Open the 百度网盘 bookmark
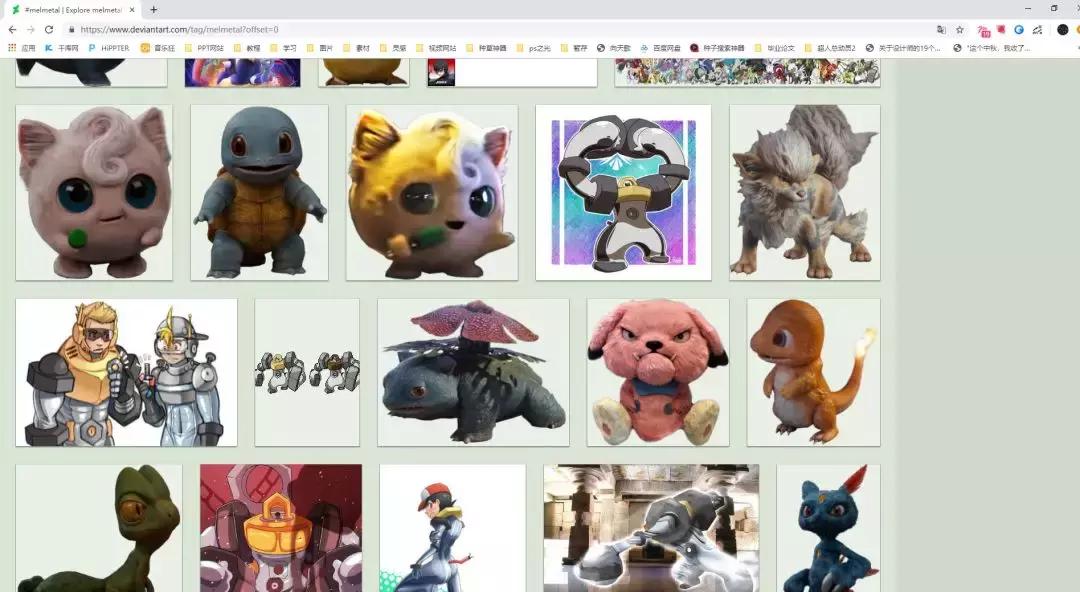1080x592 pixels. (x=661, y=48)
